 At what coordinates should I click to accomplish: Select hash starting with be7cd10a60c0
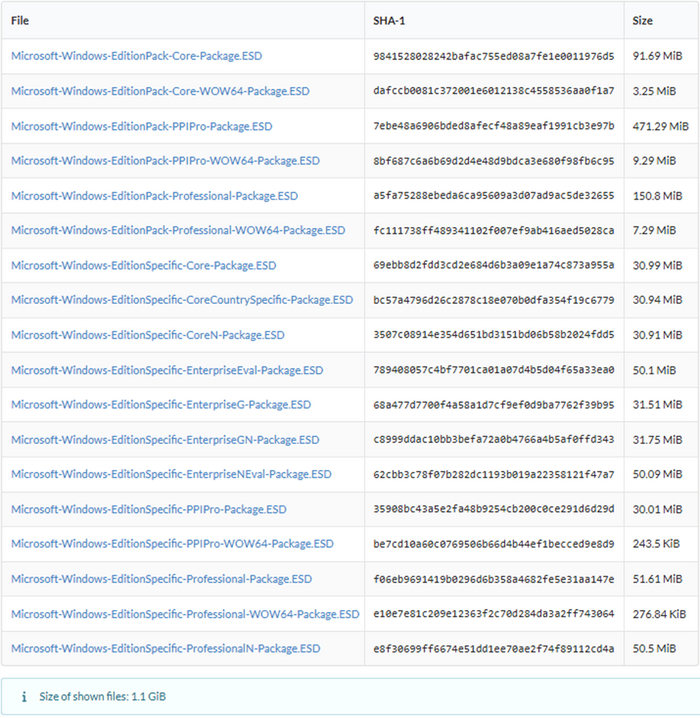[494, 544]
